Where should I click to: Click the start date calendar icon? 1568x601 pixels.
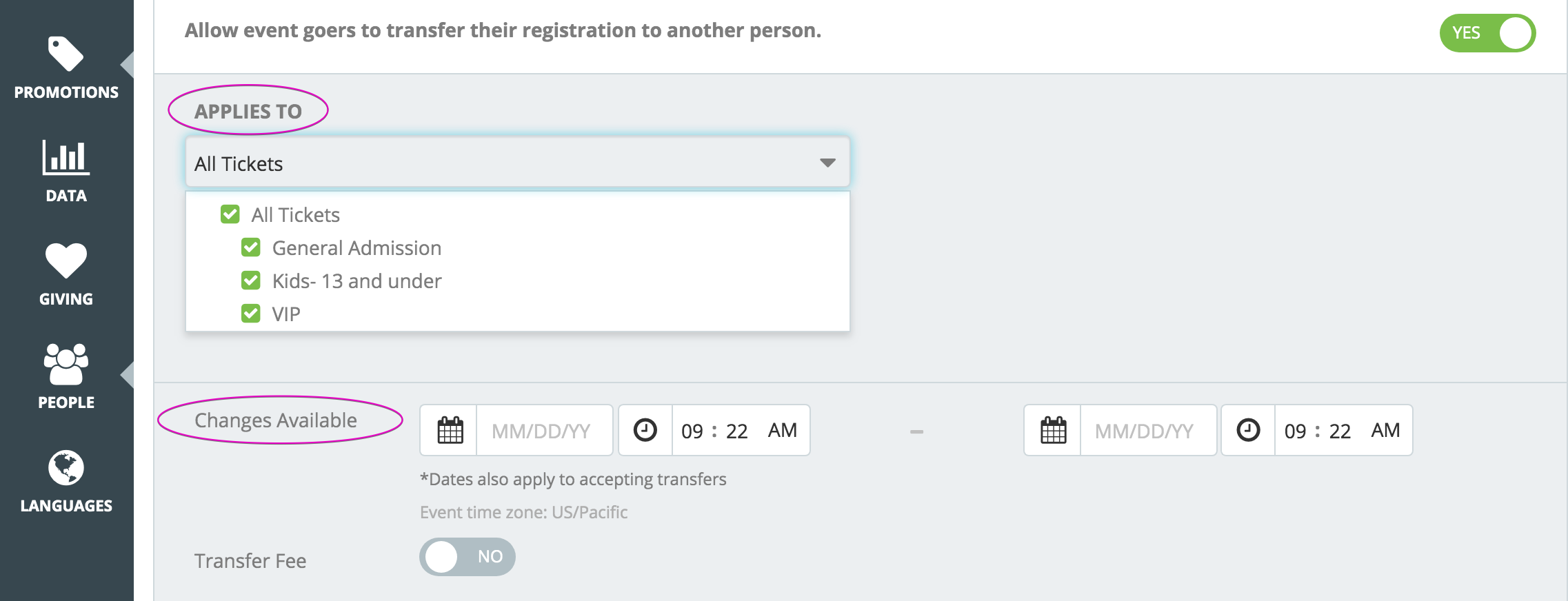450,431
